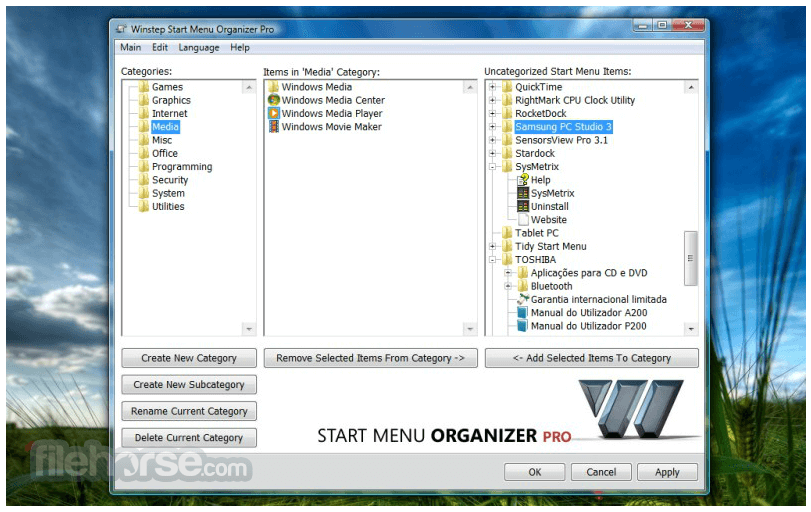Click the Windows Media Center icon
Viewport: 811px width, 512px height.
click(274, 100)
